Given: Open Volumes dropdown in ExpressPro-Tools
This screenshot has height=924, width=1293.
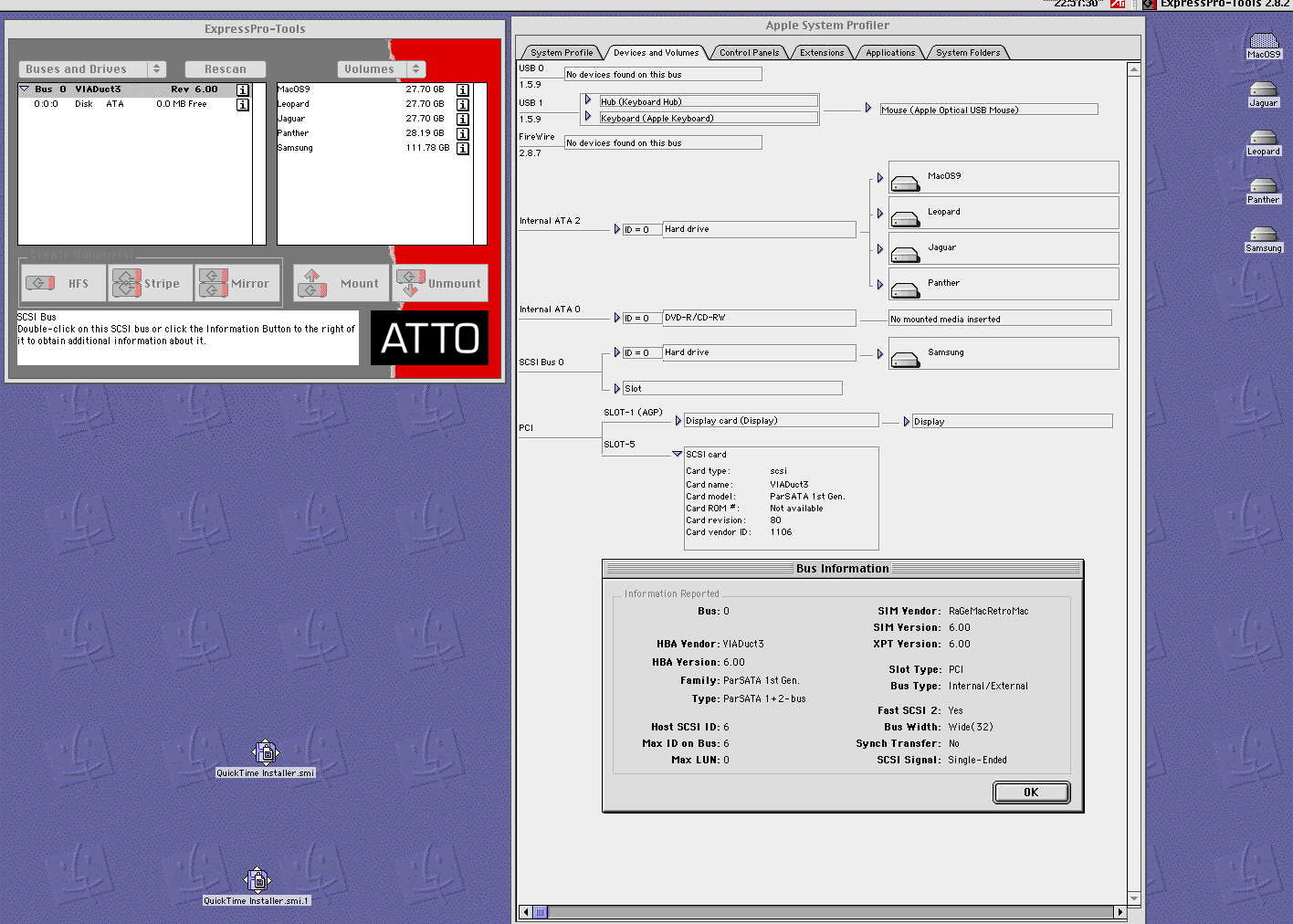Looking at the screenshot, I should pyautogui.click(x=381, y=69).
